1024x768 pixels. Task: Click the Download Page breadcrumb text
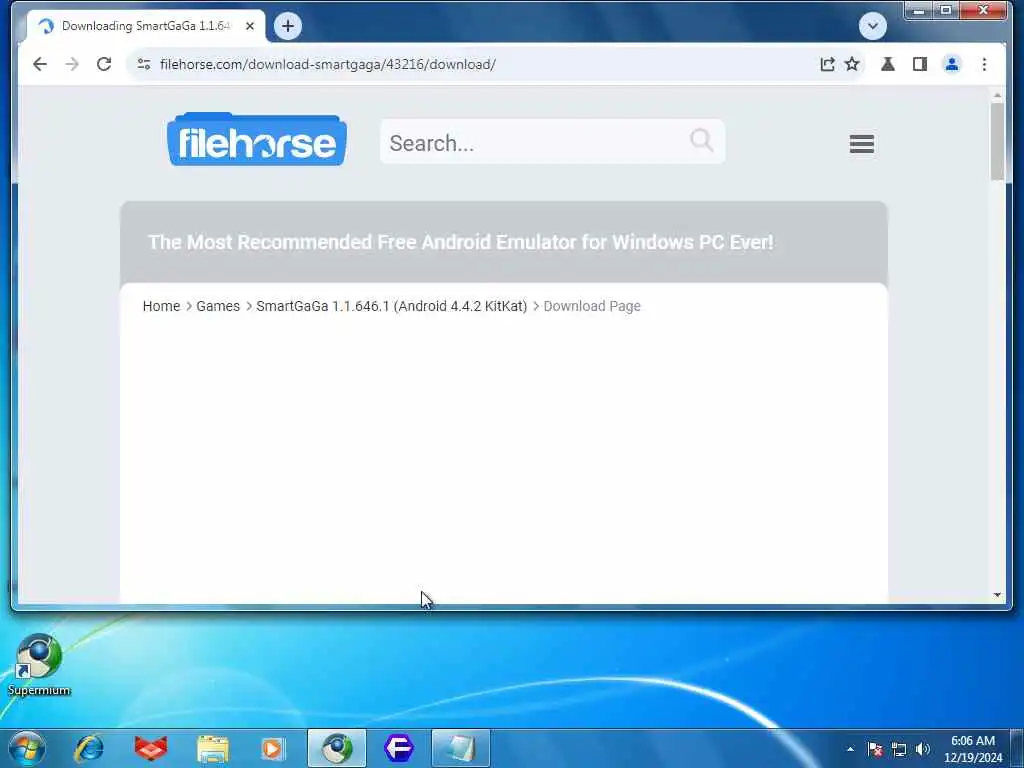click(592, 306)
